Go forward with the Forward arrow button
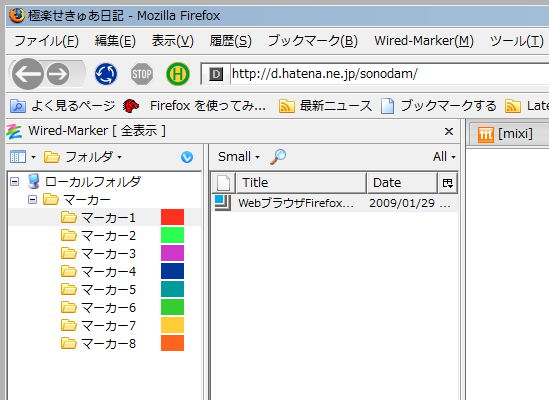Screen dimensions: 549x400 click(x=58, y=74)
